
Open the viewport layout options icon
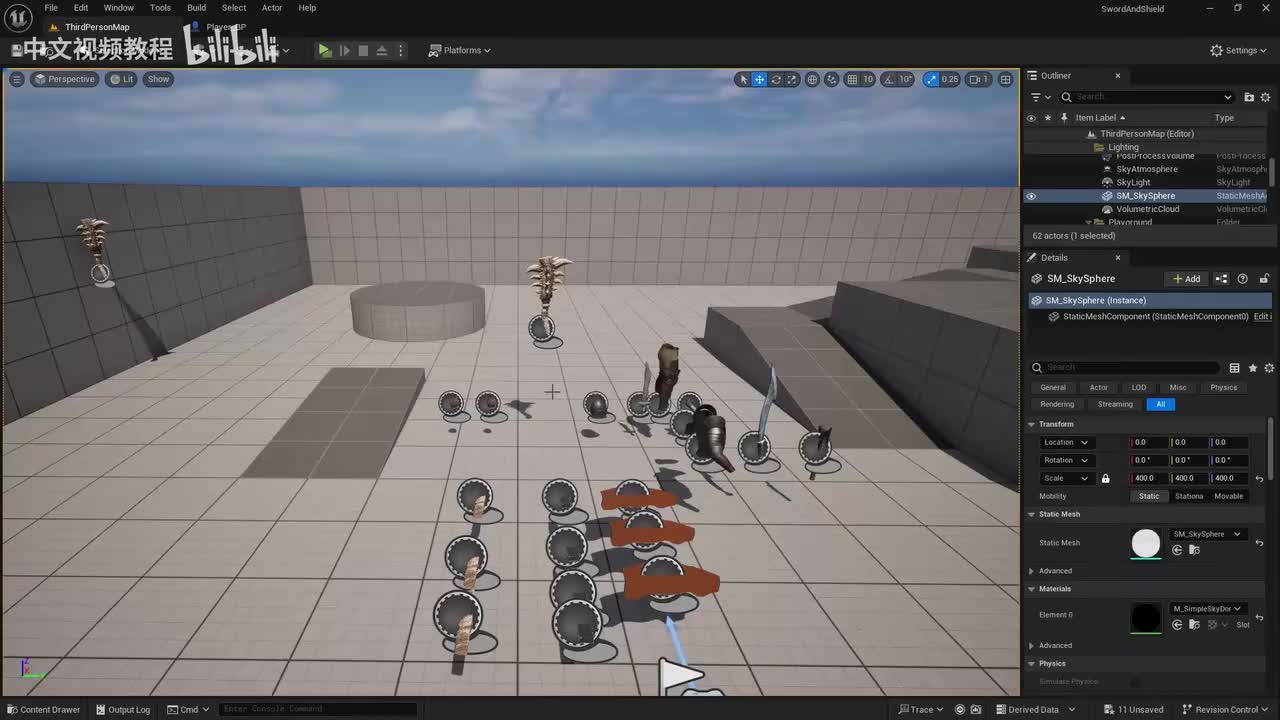point(1005,79)
